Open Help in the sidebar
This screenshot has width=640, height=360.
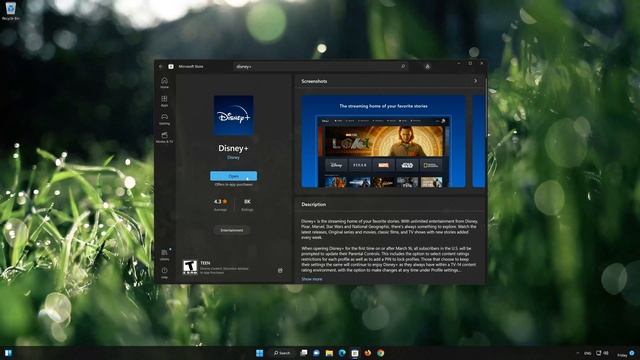(x=164, y=273)
